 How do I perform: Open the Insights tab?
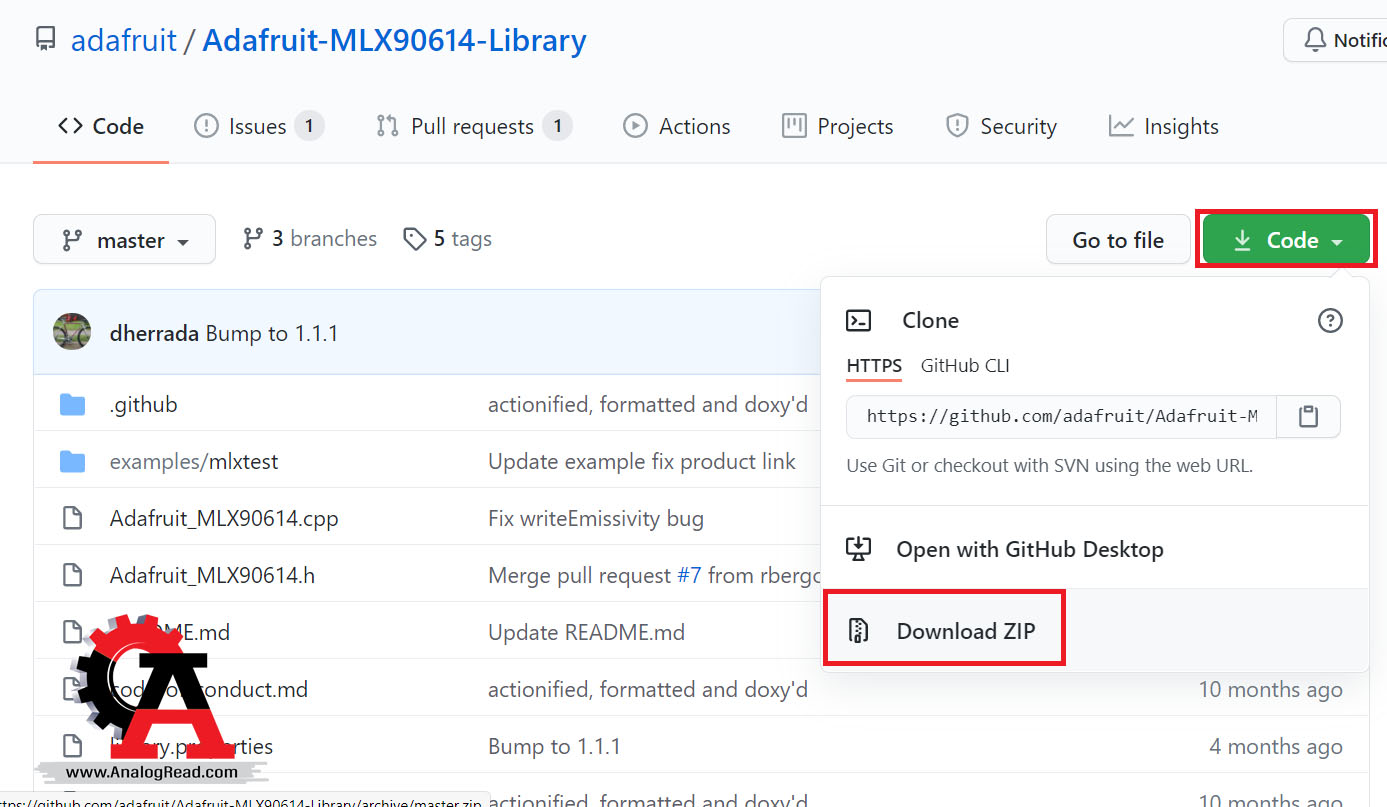pos(1164,127)
